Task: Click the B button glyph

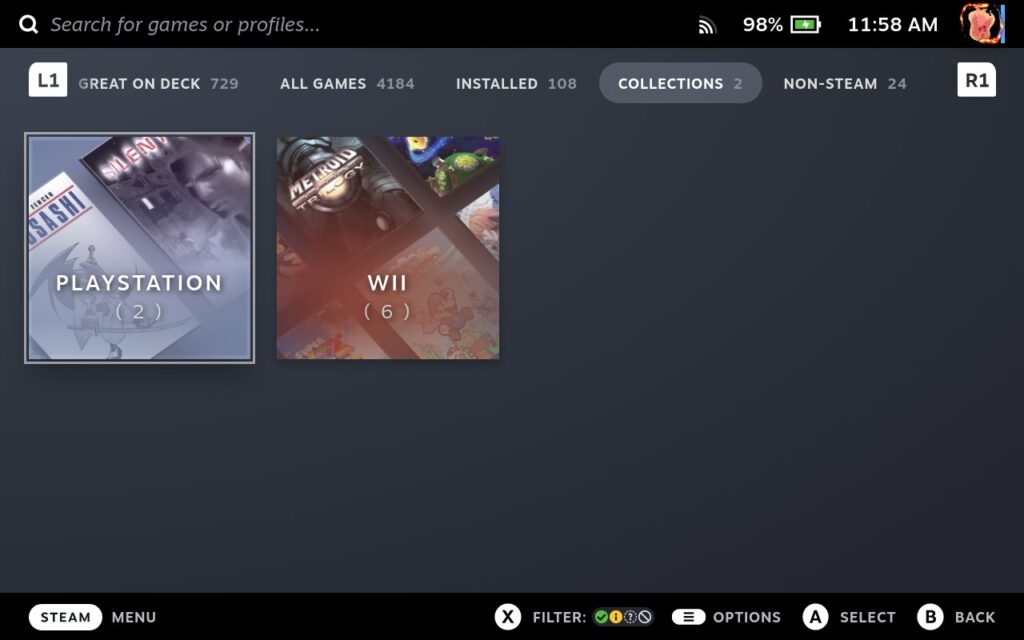Action: [930, 617]
